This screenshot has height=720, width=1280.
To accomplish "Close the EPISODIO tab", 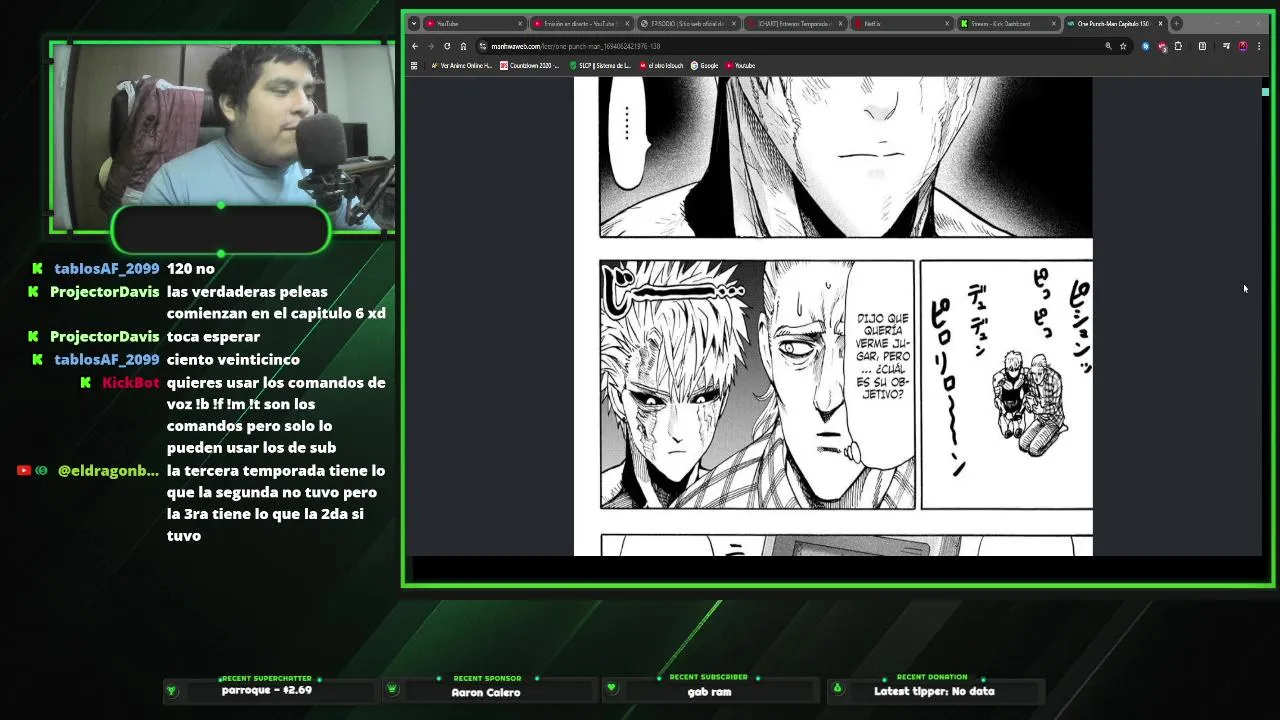I will tap(734, 23).
